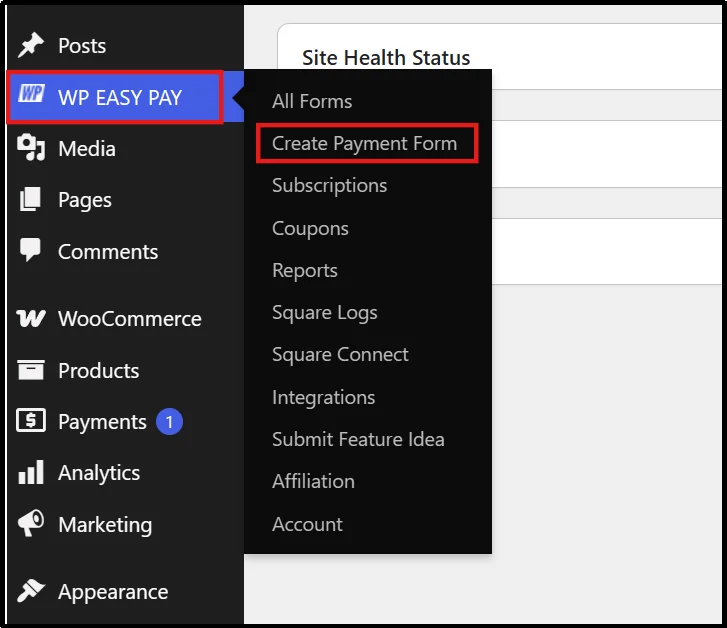Viewport: 727px width, 628px height.
Task: Select Coupons in the flyout submenu
Action: tap(310, 229)
